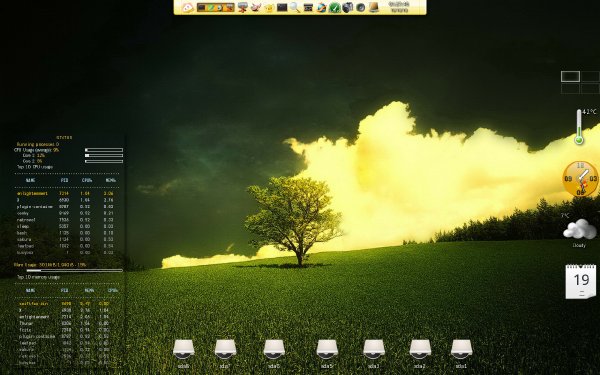Open the magnifying glass search launcher
The height and width of the screenshot is (375, 600).
tap(295, 7)
